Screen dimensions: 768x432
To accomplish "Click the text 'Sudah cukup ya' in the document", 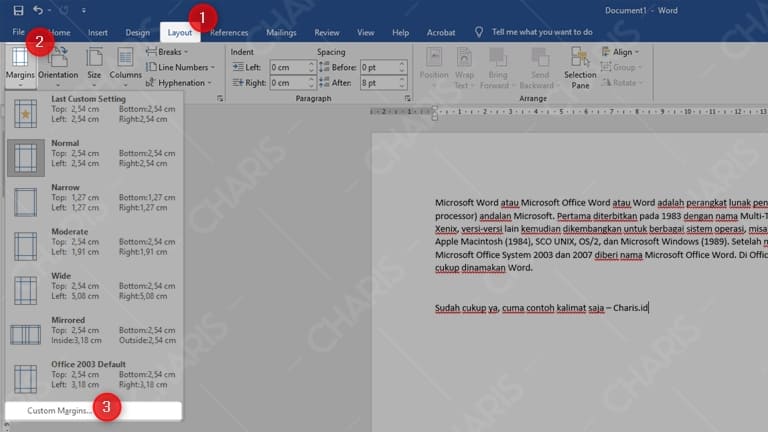I will (x=466, y=308).
